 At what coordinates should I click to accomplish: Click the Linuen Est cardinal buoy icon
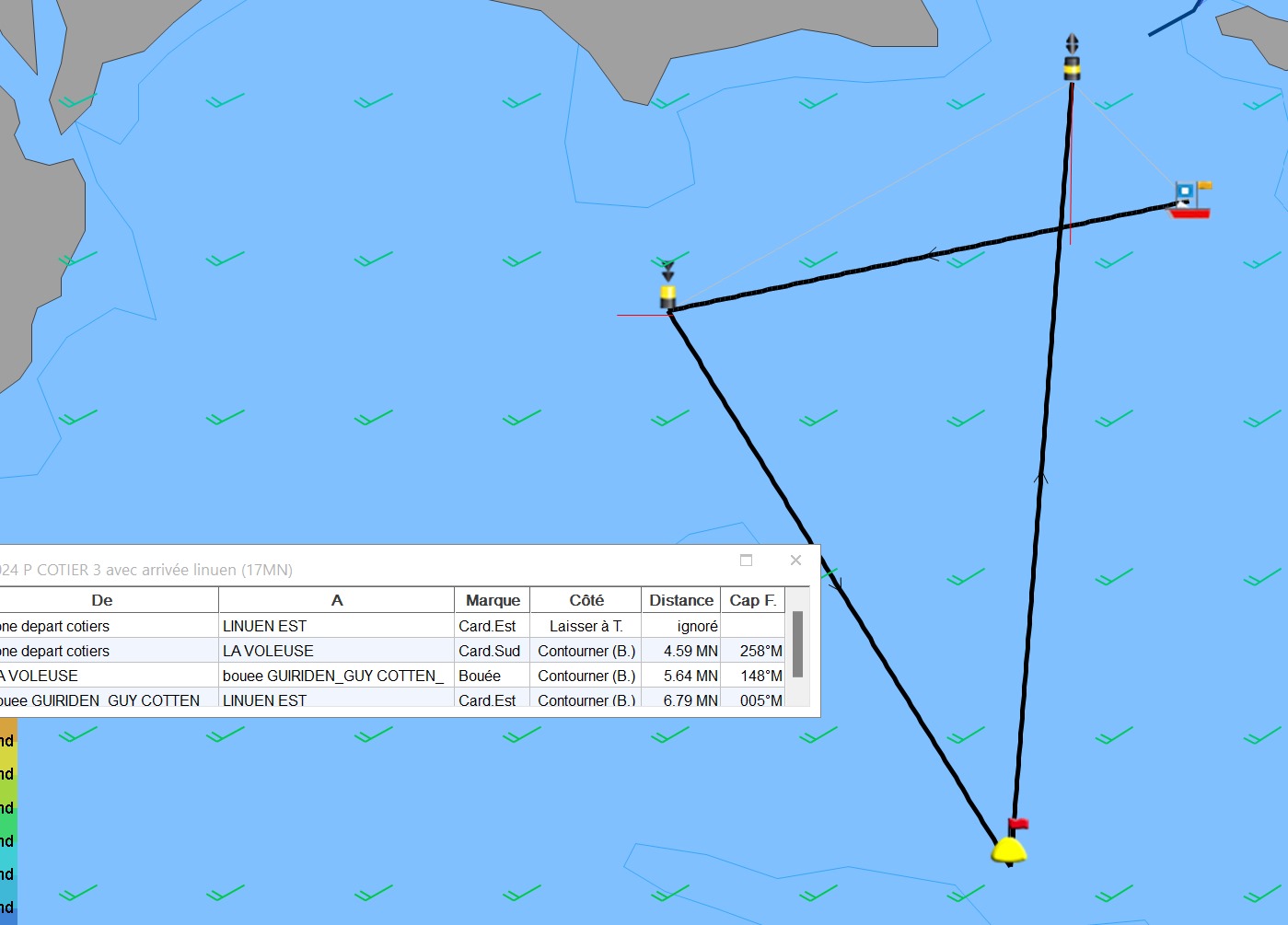(x=1072, y=61)
